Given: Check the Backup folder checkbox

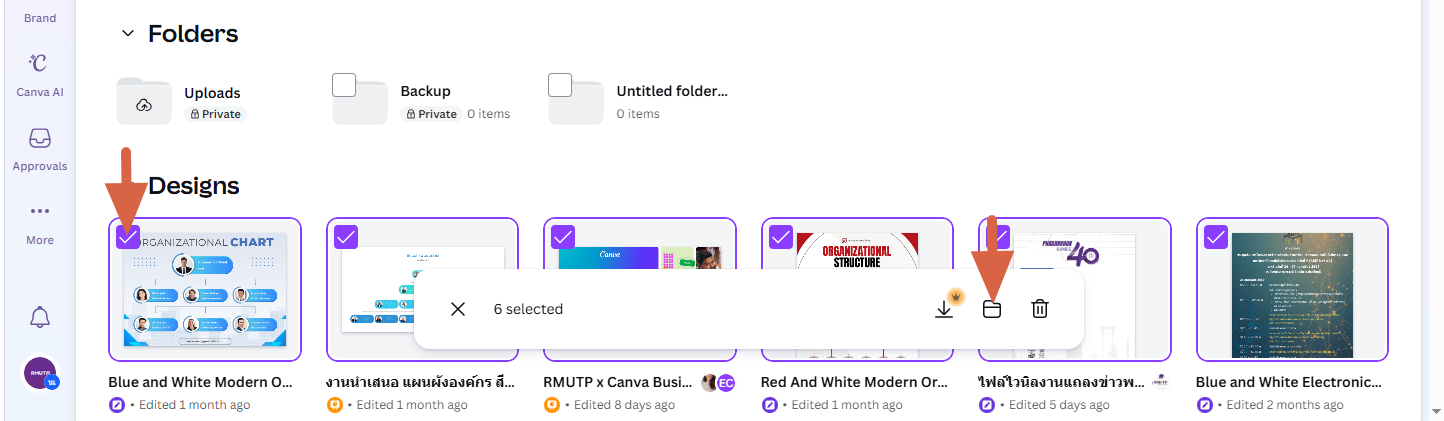Looking at the screenshot, I should 345,85.
